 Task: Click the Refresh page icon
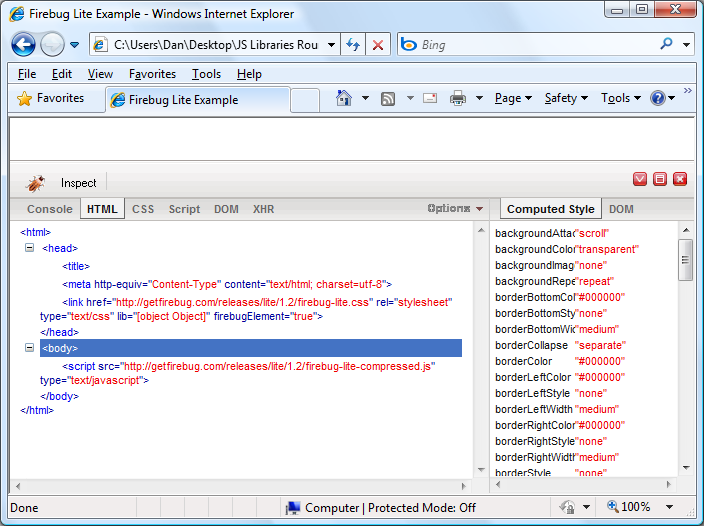tap(353, 44)
